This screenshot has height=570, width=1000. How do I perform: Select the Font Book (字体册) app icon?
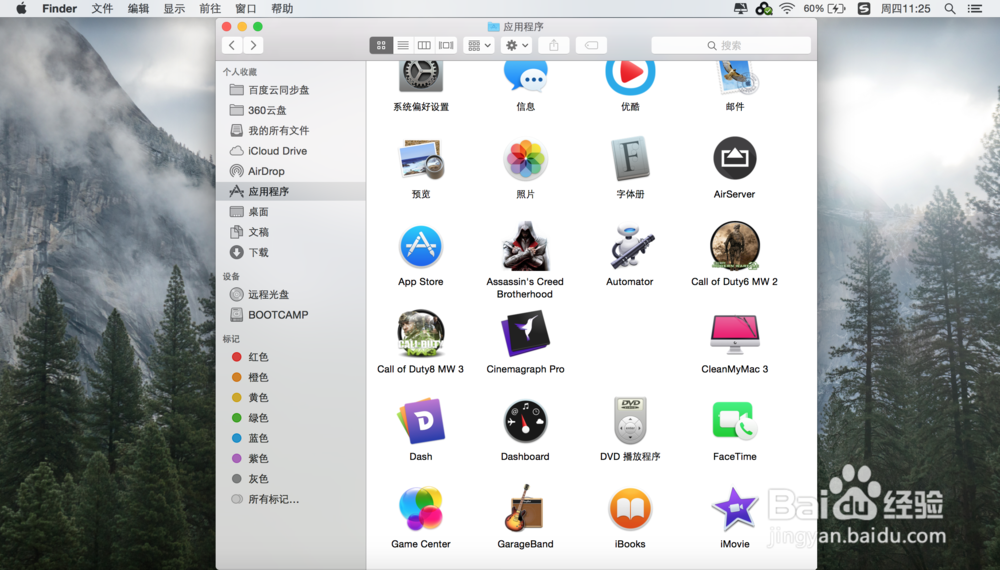(x=630, y=159)
